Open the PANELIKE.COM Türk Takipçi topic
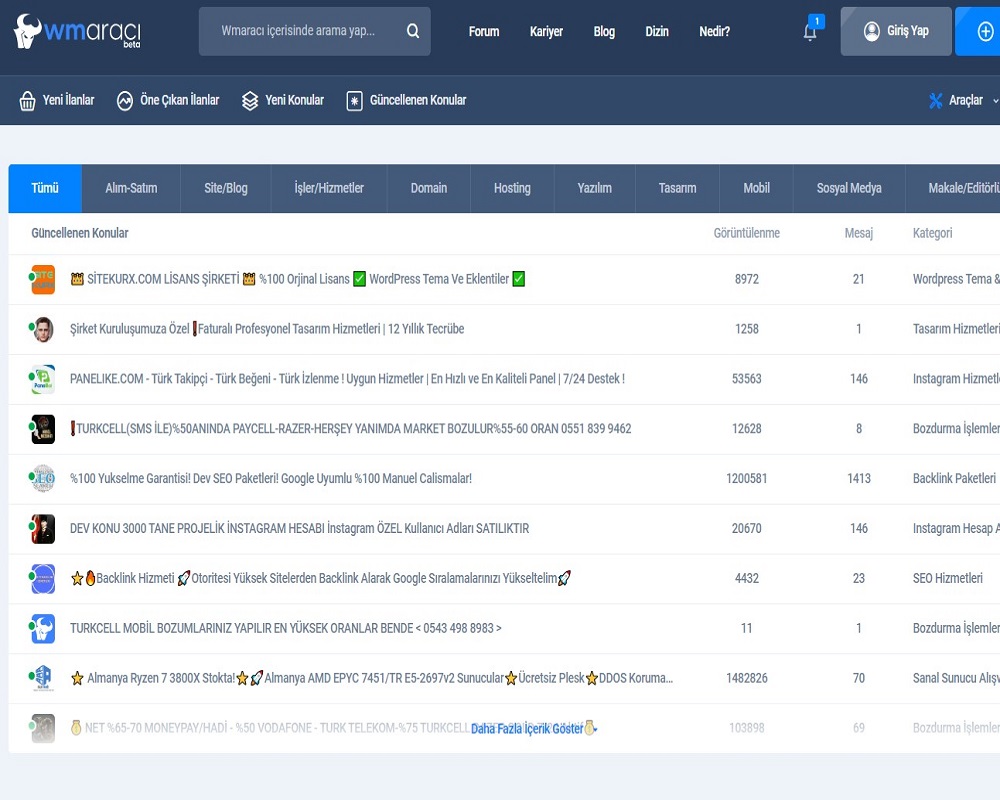Image resolution: width=1000 pixels, height=800 pixels. point(348,379)
